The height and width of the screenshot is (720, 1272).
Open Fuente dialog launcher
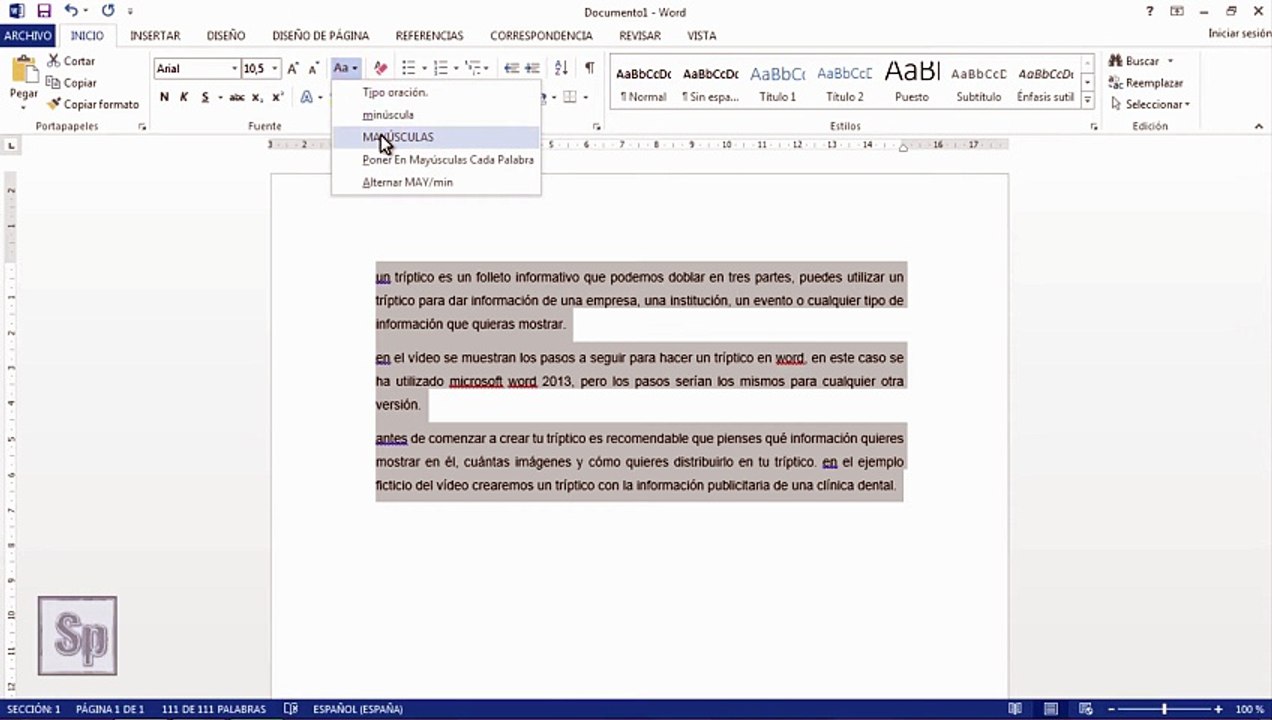pos(597,127)
